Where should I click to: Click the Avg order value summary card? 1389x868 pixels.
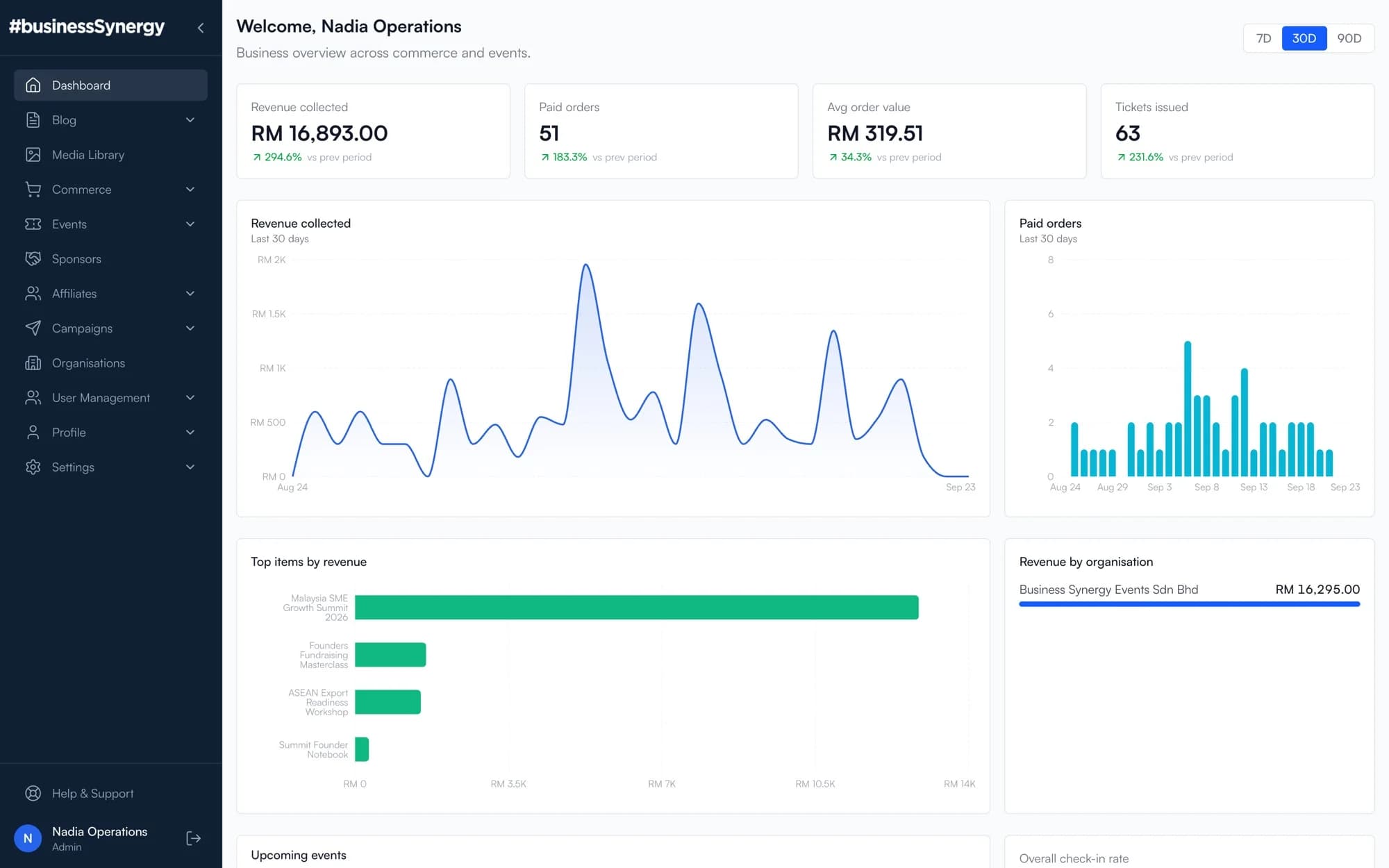pos(949,131)
